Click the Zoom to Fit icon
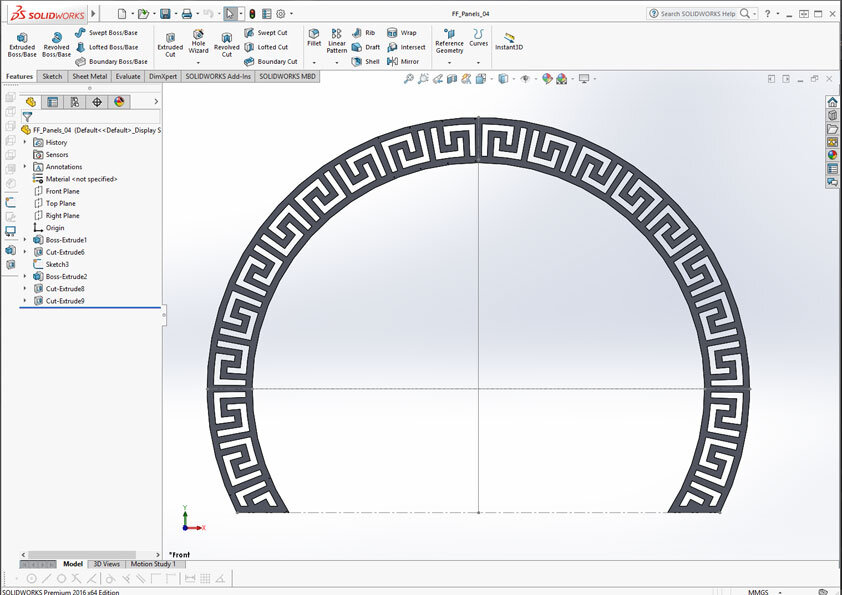The width and height of the screenshot is (842, 595). (409, 79)
